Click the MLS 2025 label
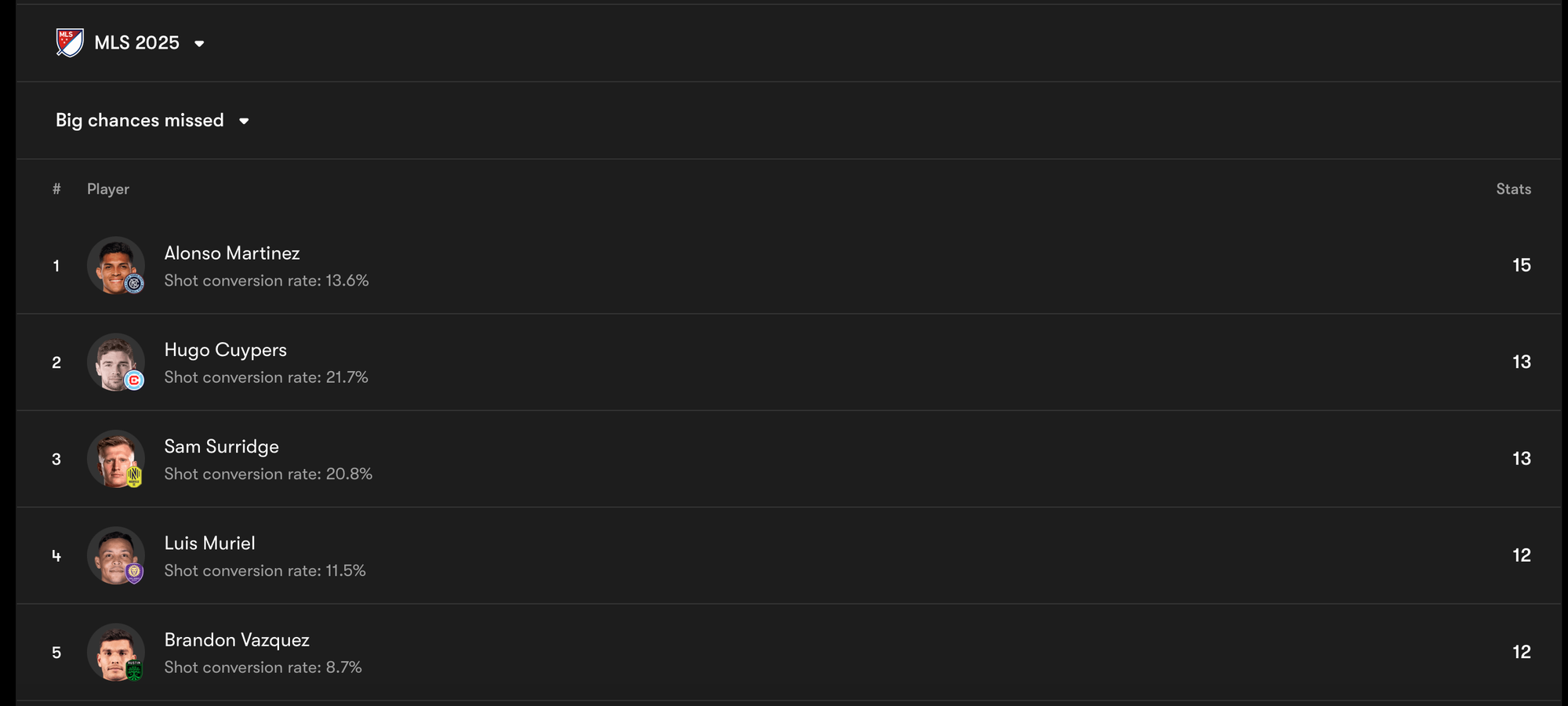 [x=137, y=42]
